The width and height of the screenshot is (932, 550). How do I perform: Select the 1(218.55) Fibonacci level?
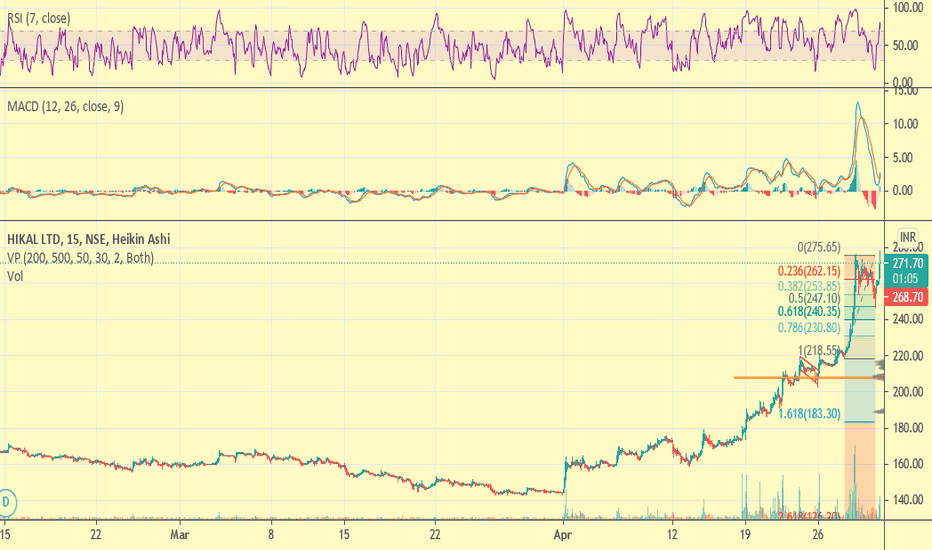(x=818, y=350)
